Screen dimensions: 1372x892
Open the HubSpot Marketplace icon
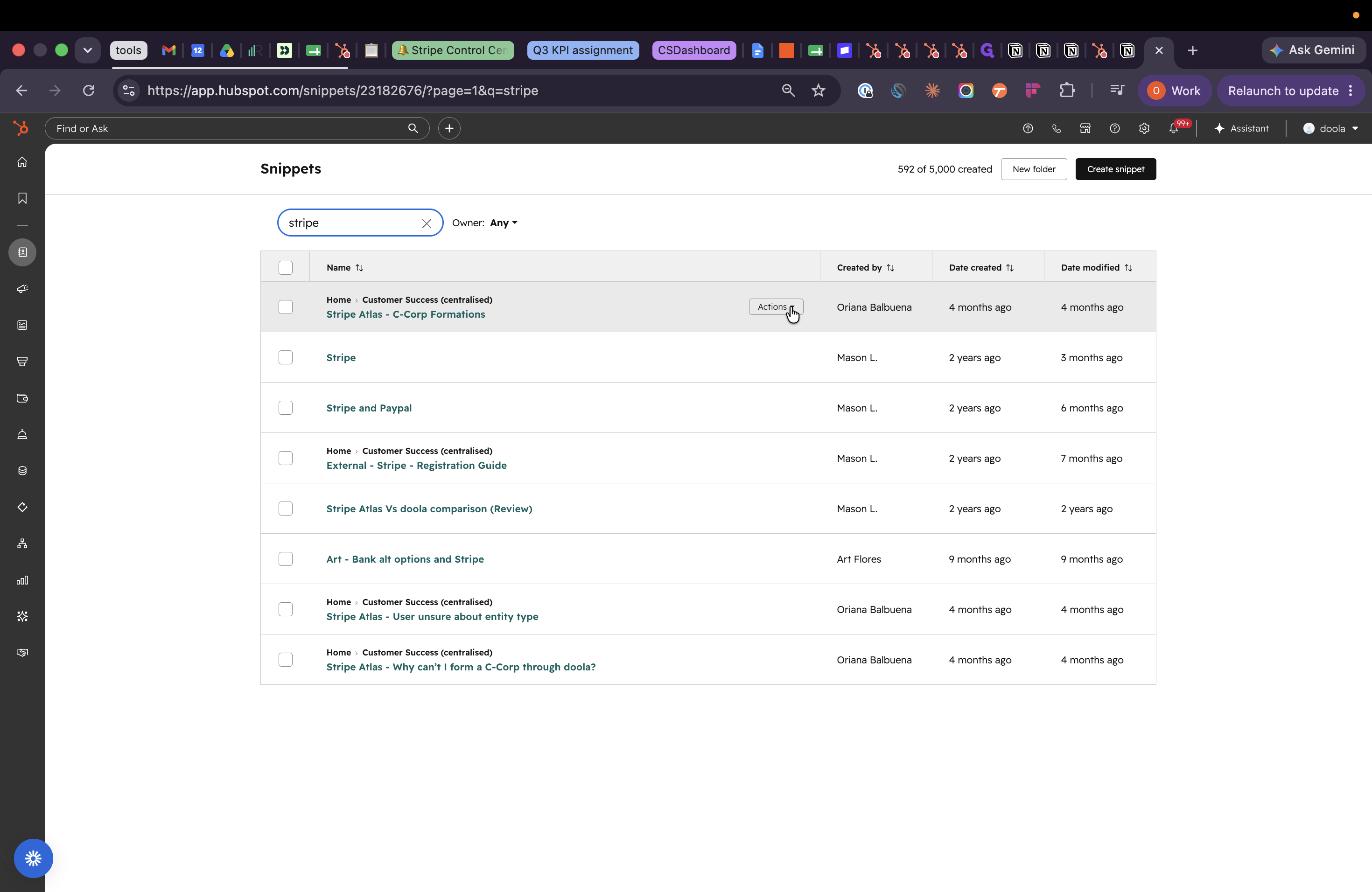coord(1085,128)
